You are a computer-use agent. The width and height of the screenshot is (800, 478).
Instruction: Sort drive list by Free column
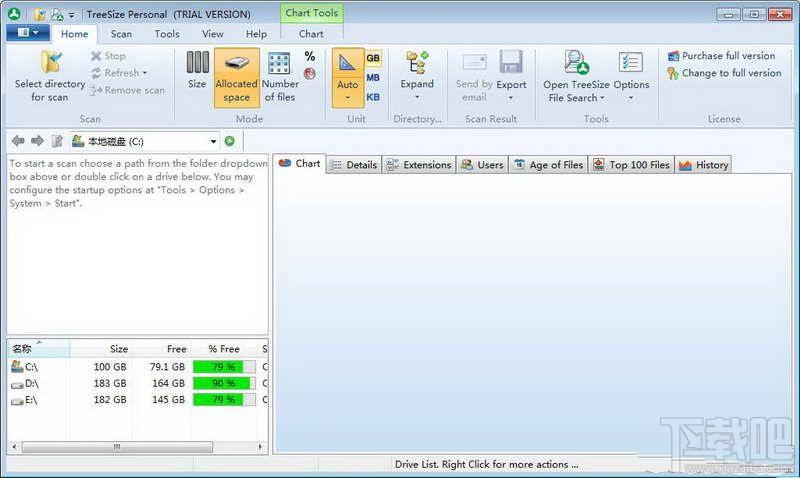[161, 349]
